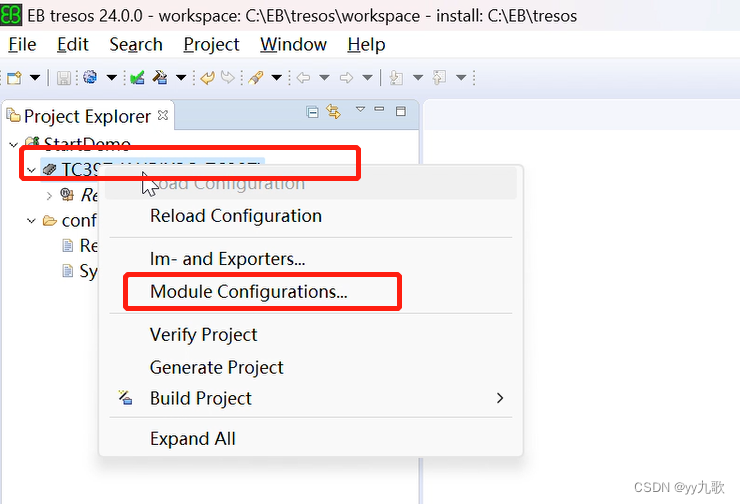The height and width of the screenshot is (504, 740).
Task: Click the EB tresos application logo icon
Action: click(x=10, y=15)
